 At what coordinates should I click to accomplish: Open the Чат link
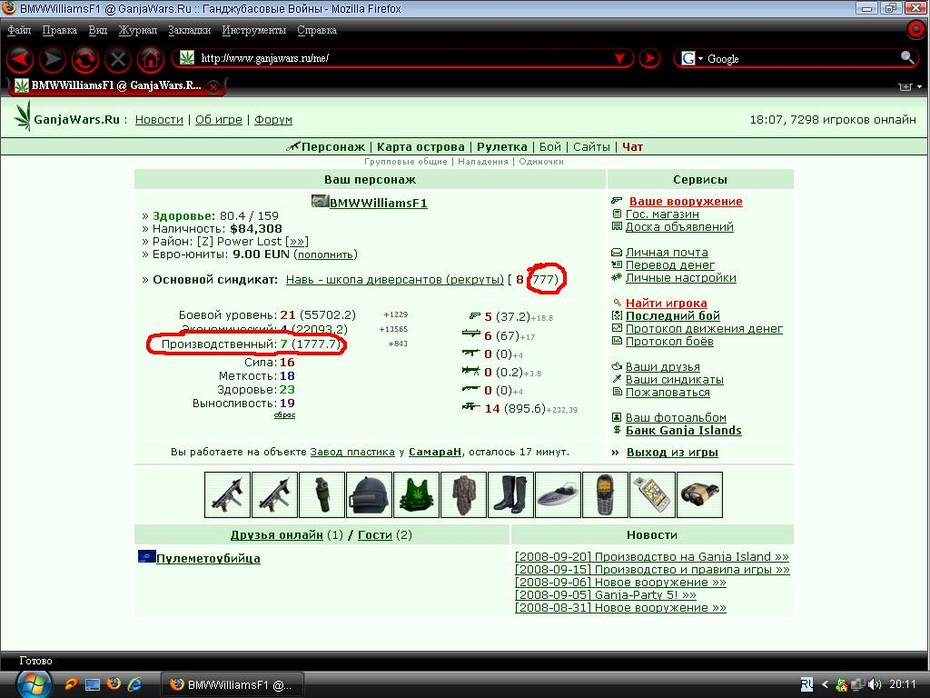click(632, 147)
